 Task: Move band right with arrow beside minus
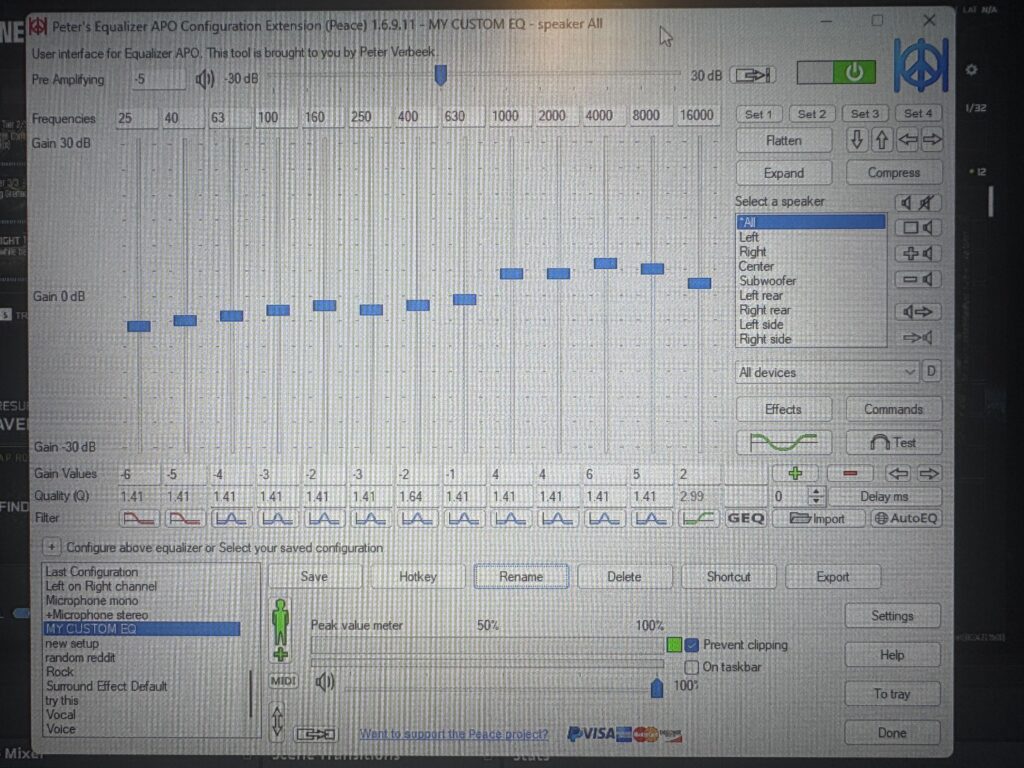(929, 473)
